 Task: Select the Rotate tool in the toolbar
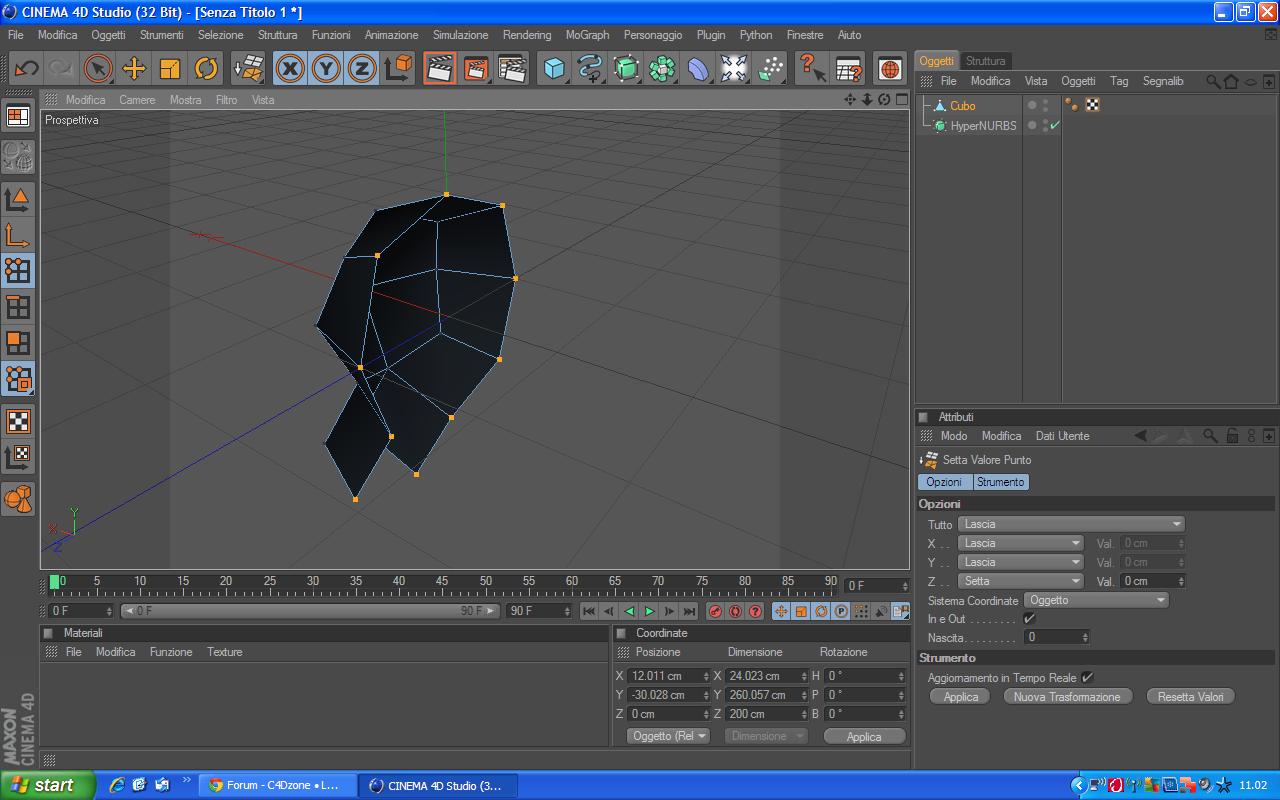(206, 68)
